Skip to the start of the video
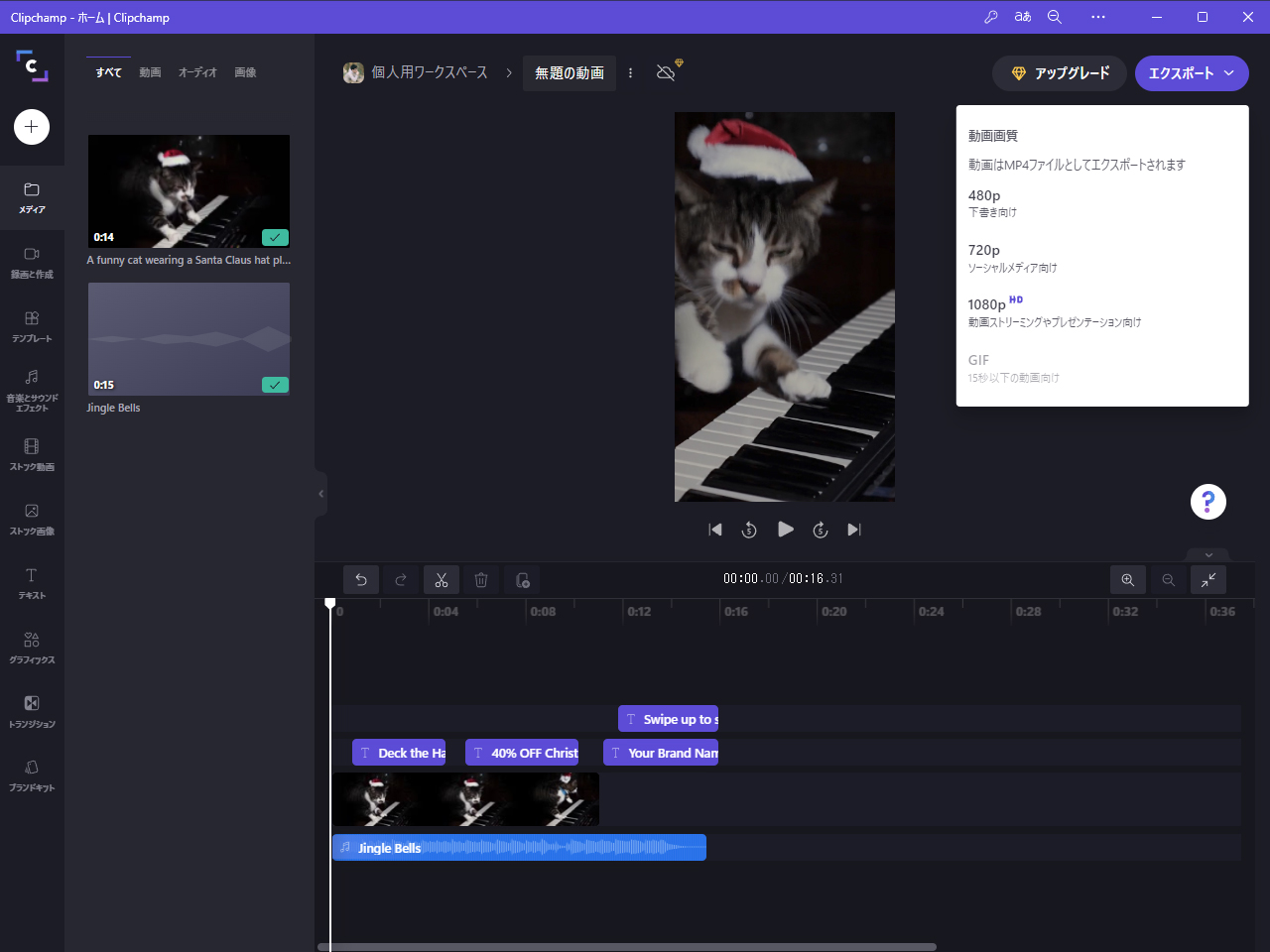The height and width of the screenshot is (952, 1270). click(715, 530)
